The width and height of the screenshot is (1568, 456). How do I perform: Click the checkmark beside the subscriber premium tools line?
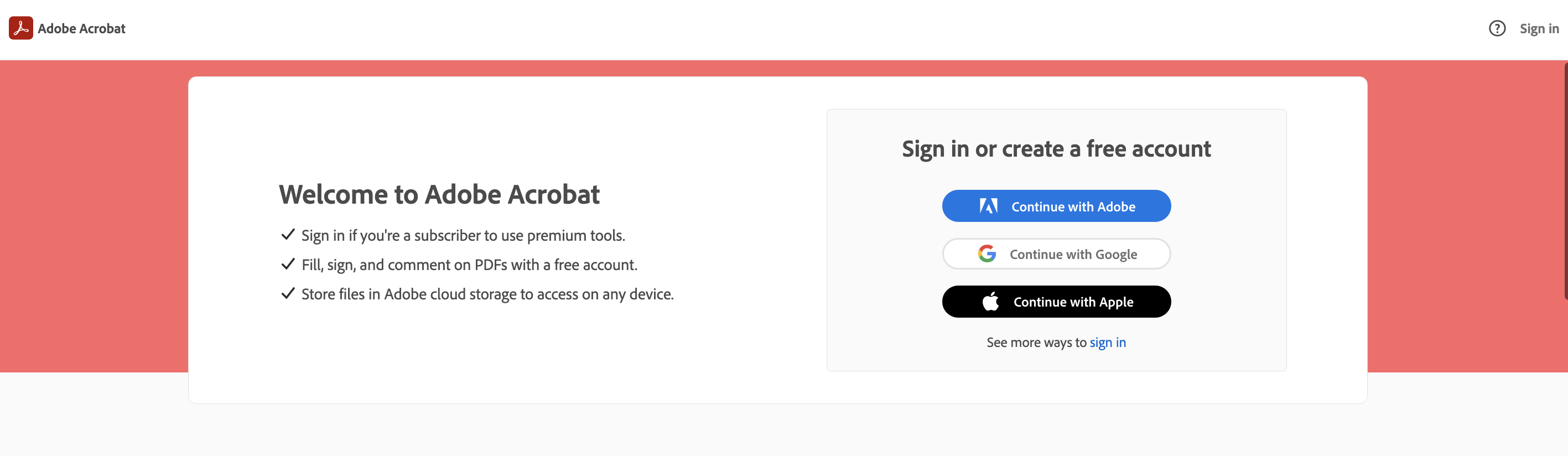pos(288,235)
